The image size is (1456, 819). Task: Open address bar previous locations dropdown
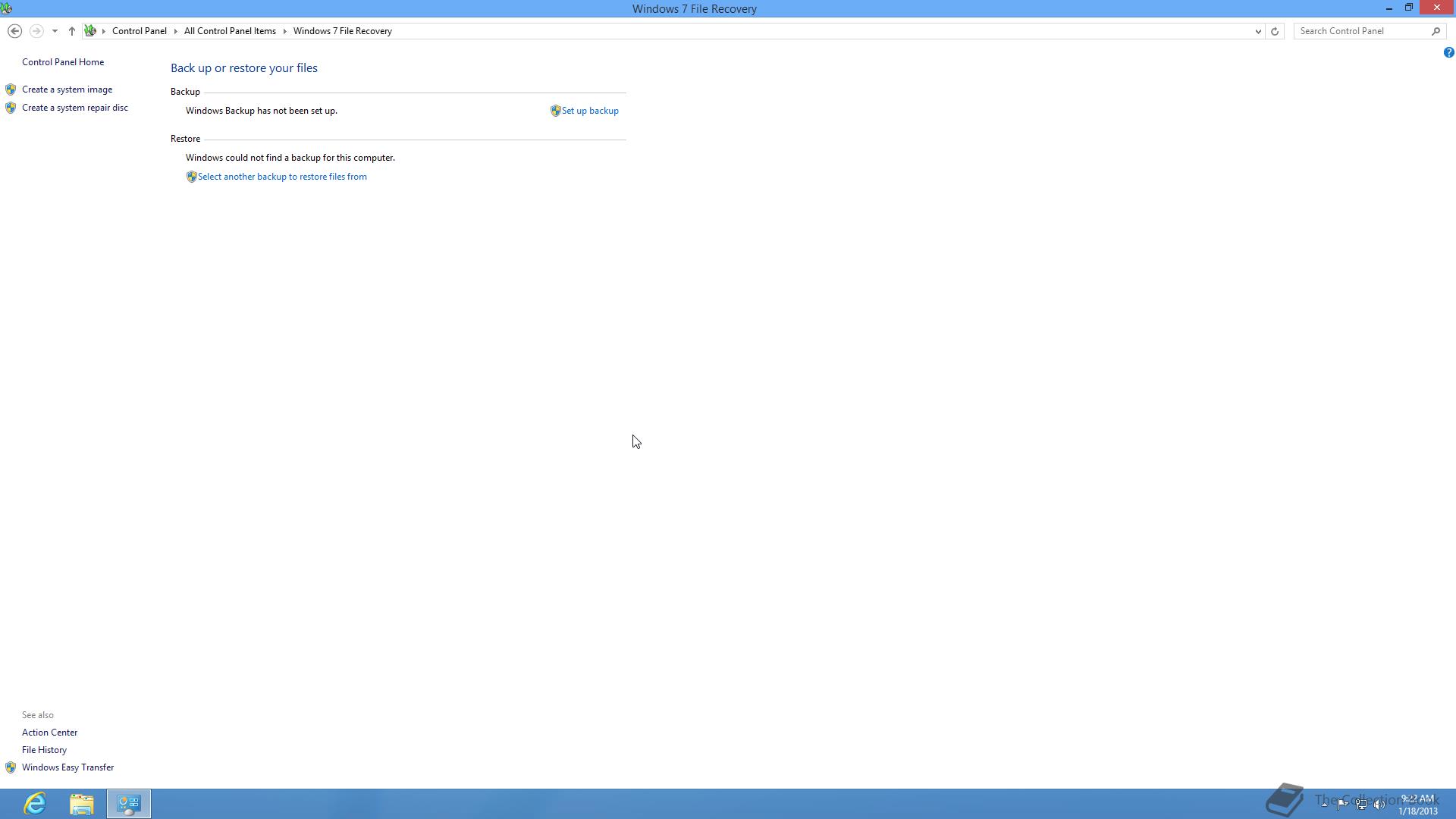[1258, 31]
